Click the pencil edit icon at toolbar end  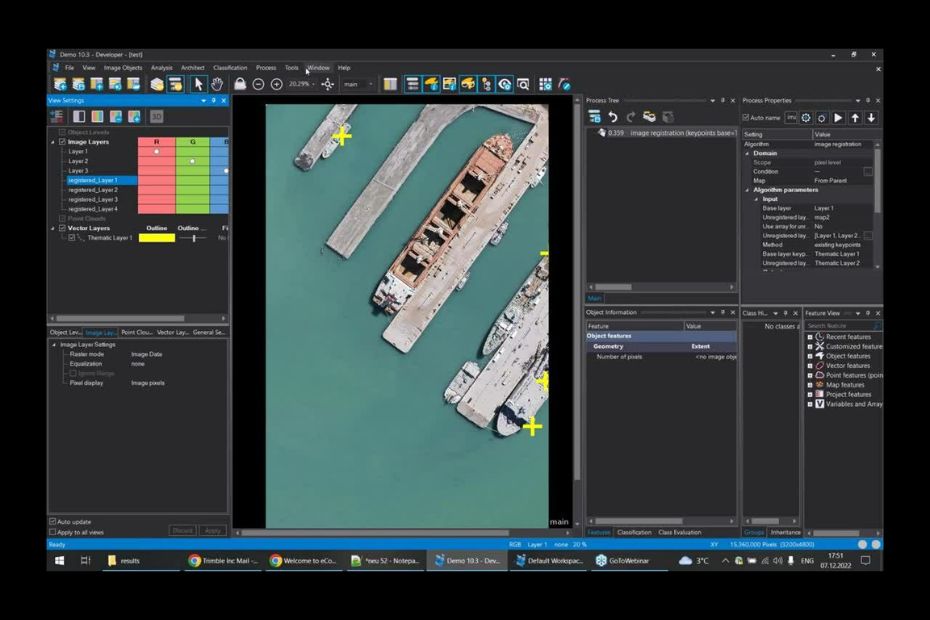[x=564, y=84]
